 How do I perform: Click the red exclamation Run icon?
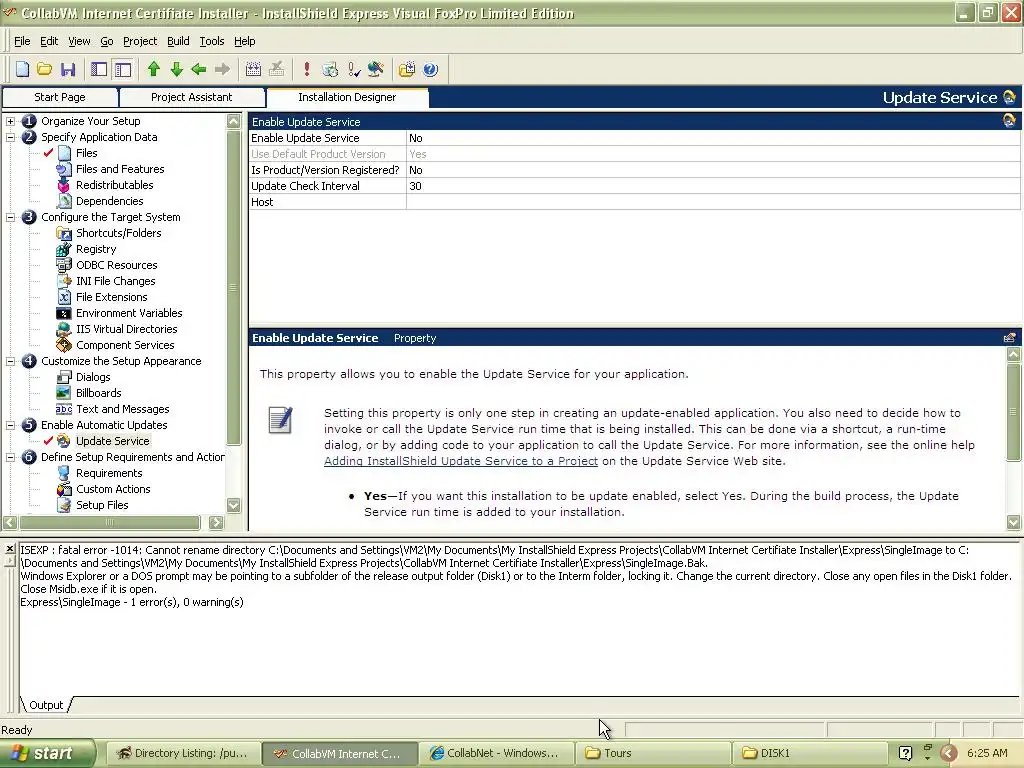tap(306, 69)
